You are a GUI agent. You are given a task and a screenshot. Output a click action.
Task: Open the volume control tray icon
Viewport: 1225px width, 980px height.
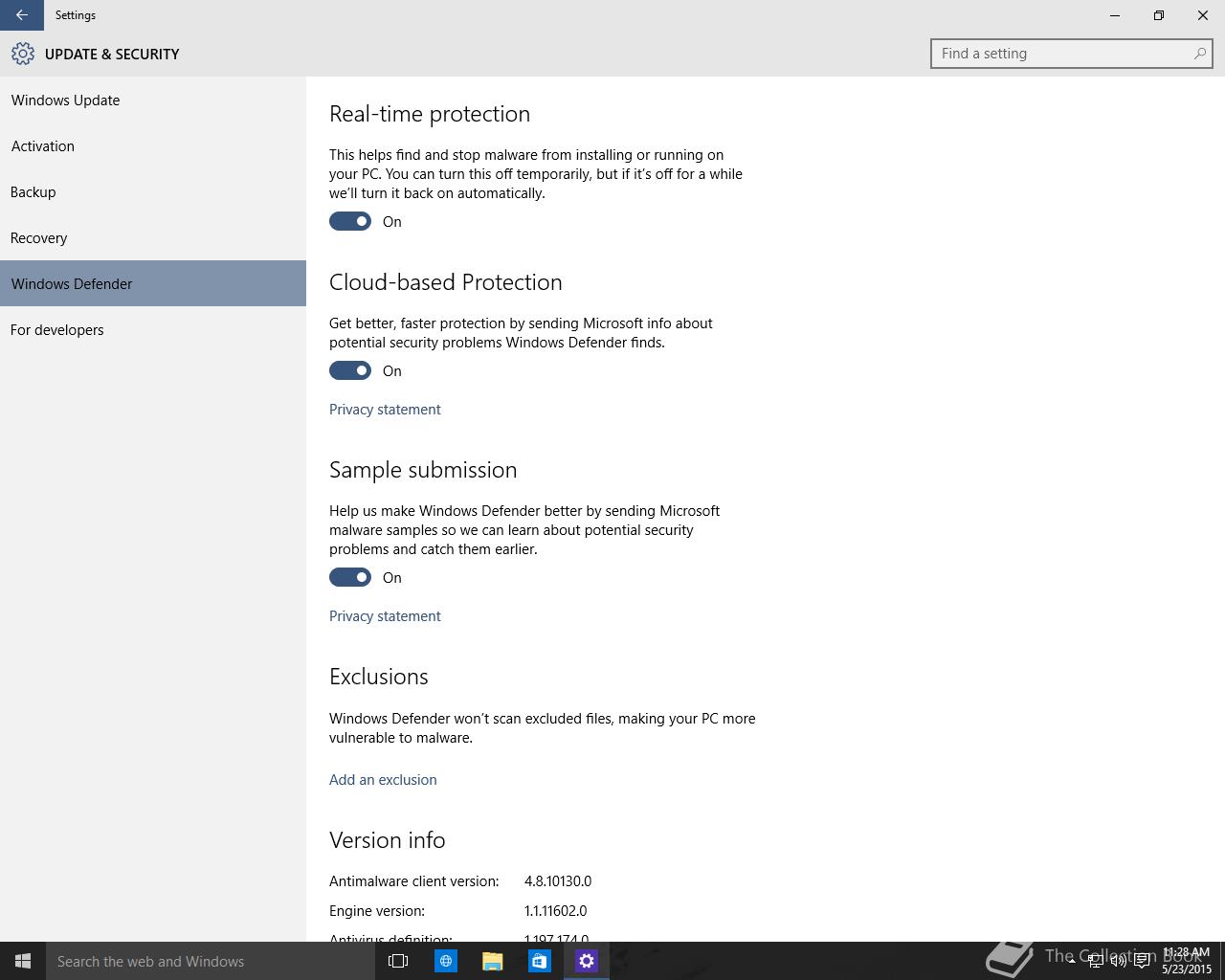click(1118, 961)
